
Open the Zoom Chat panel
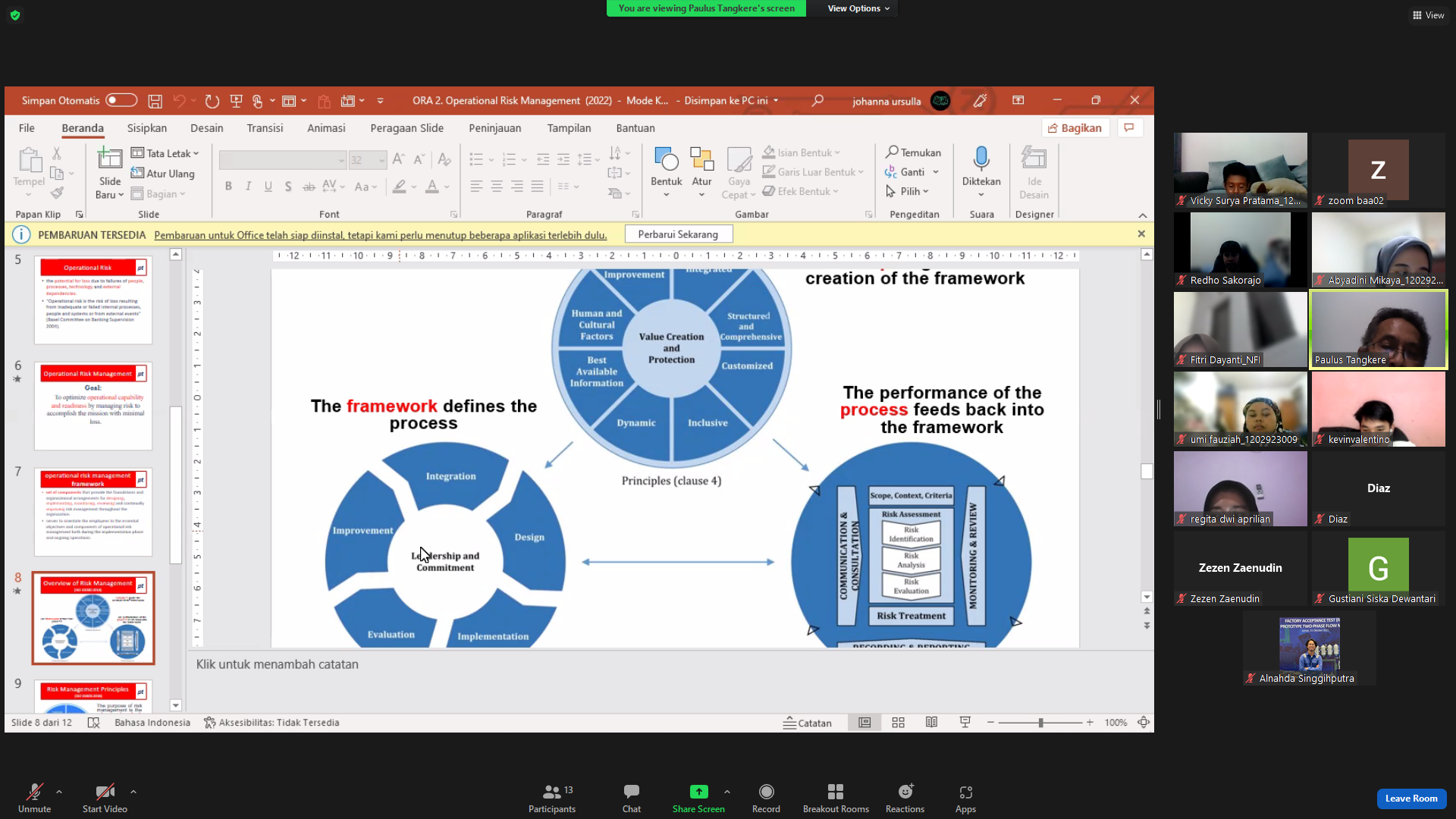pos(632,799)
